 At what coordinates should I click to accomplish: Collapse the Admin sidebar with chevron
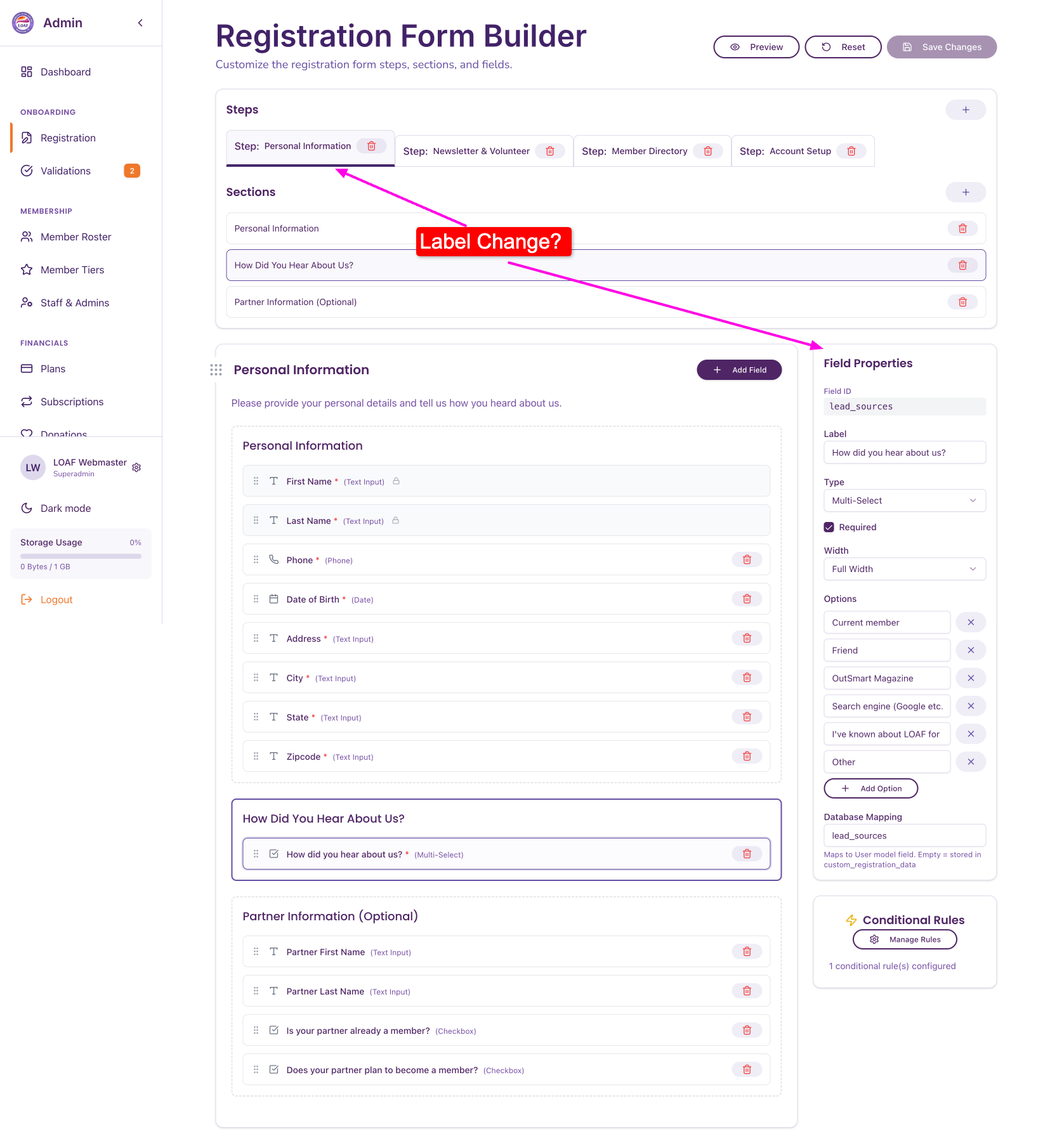point(140,23)
